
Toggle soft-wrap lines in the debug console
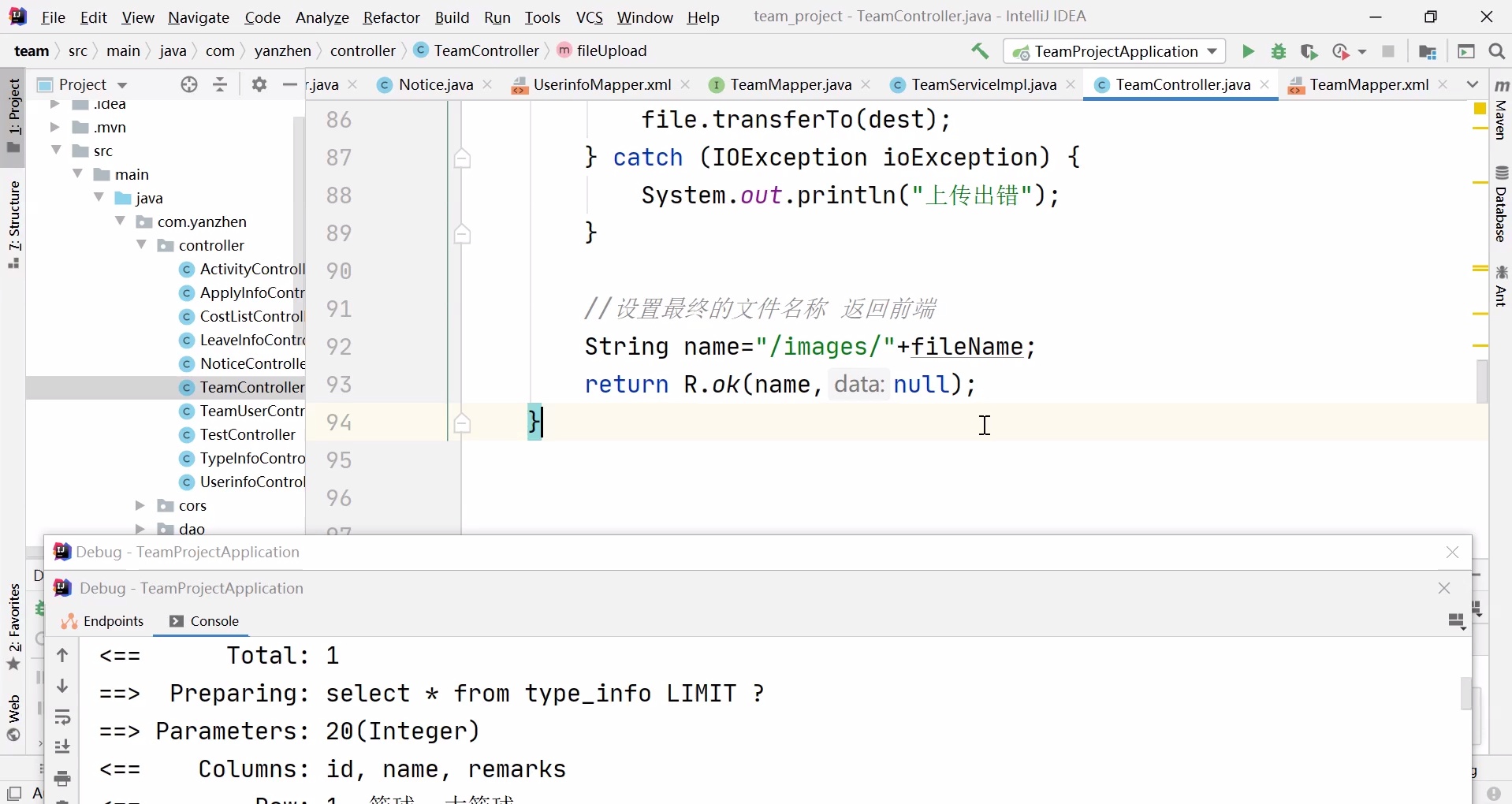pos(63,718)
